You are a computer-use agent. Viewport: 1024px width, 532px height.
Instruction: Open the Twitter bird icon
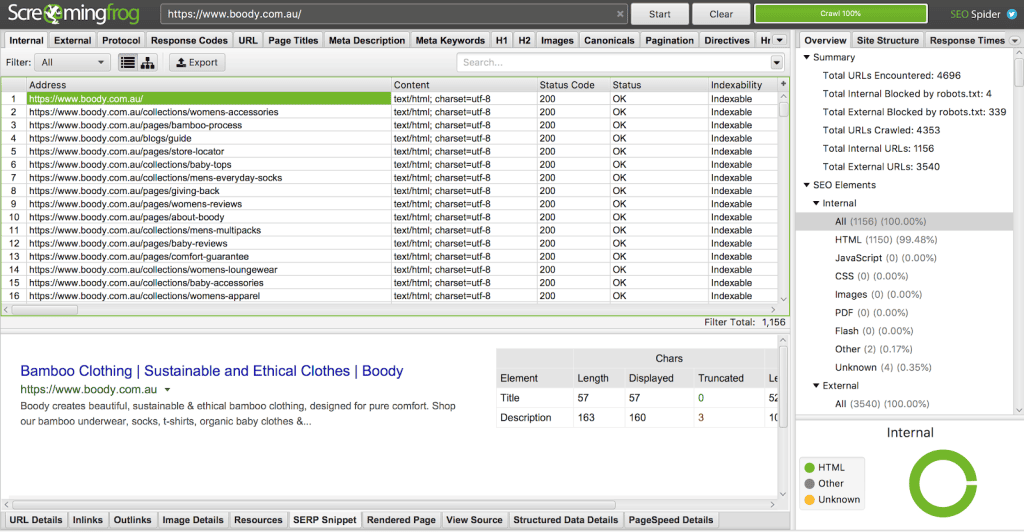pyautogui.click(x=1012, y=14)
